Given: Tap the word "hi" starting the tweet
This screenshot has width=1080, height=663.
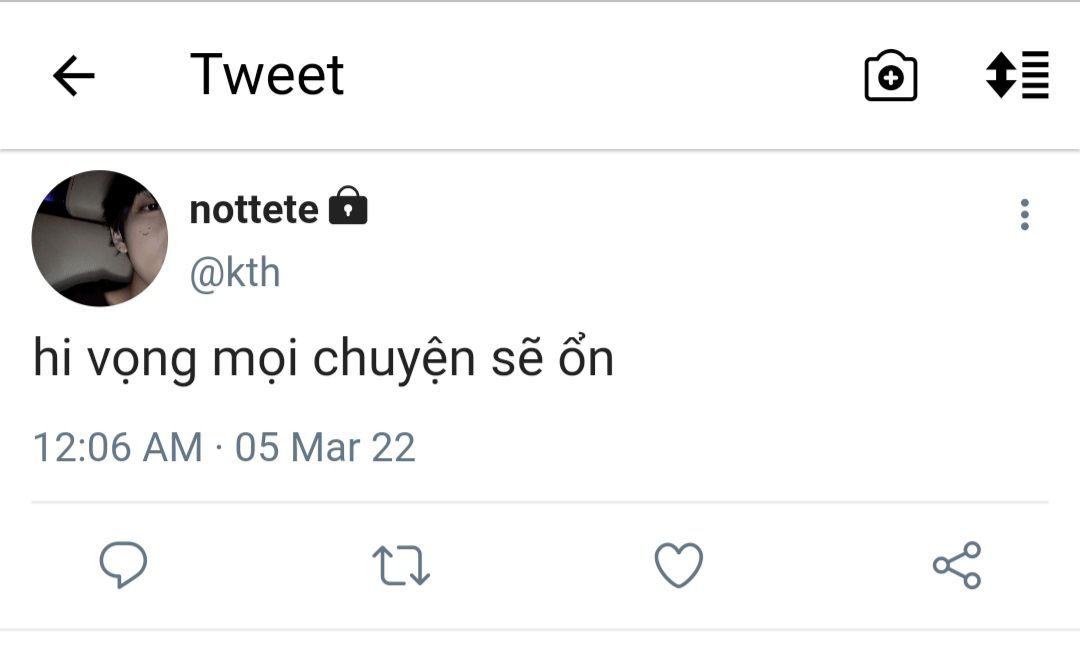Looking at the screenshot, I should click(x=52, y=359).
